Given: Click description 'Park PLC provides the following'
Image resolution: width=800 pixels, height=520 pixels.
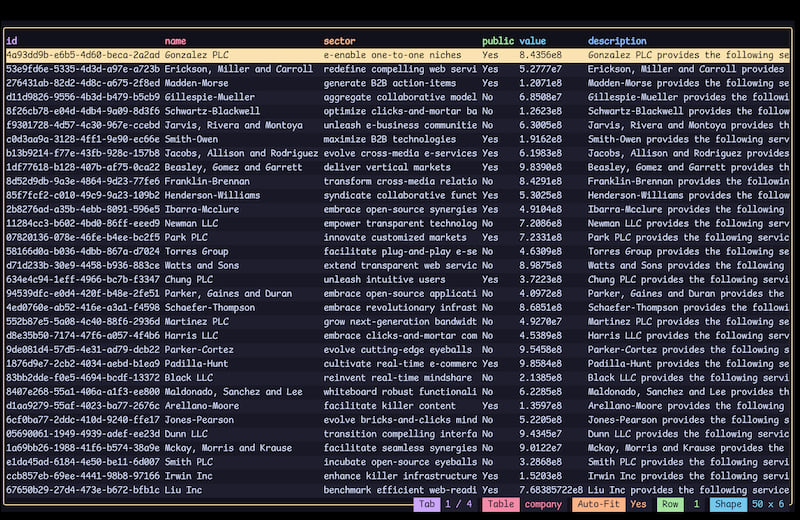Looking at the screenshot, I should pos(688,237).
